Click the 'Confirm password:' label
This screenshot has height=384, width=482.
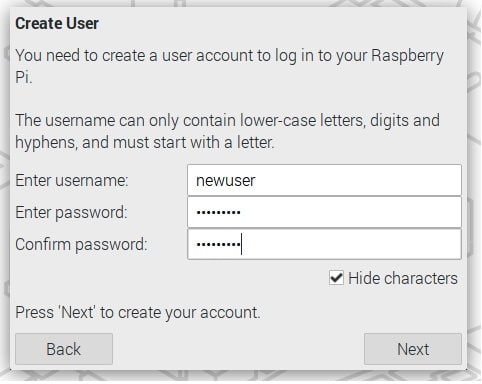81,244
